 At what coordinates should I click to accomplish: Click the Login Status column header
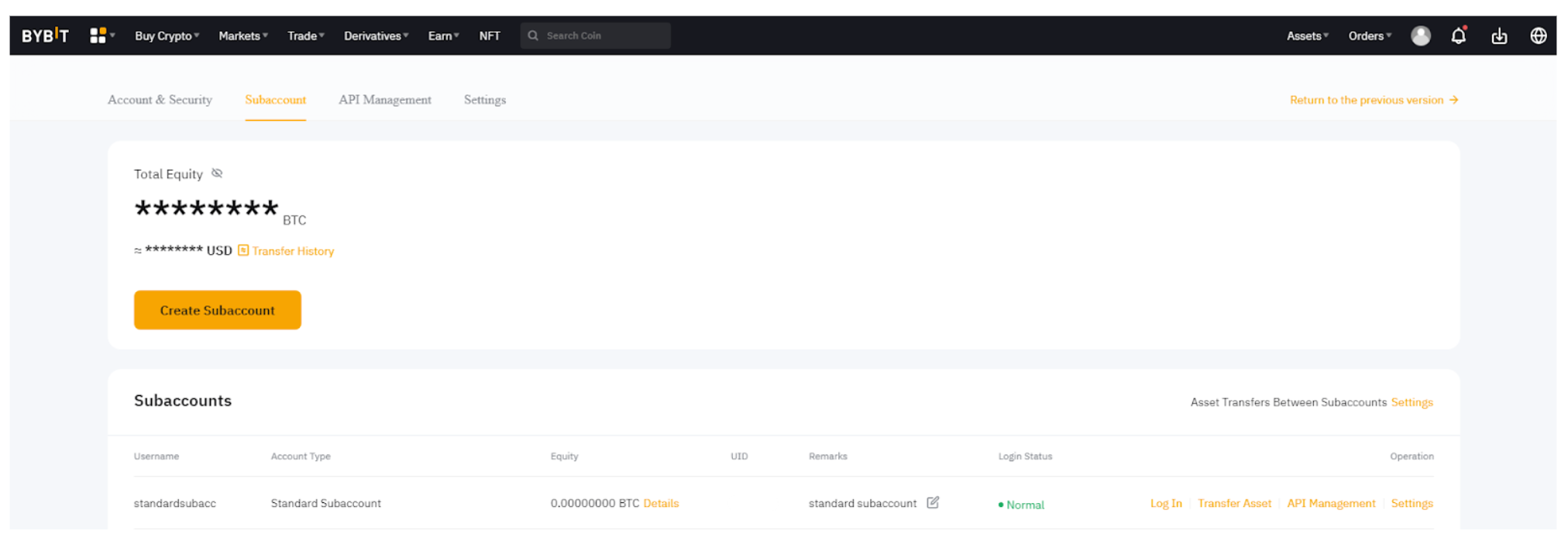(x=1025, y=456)
